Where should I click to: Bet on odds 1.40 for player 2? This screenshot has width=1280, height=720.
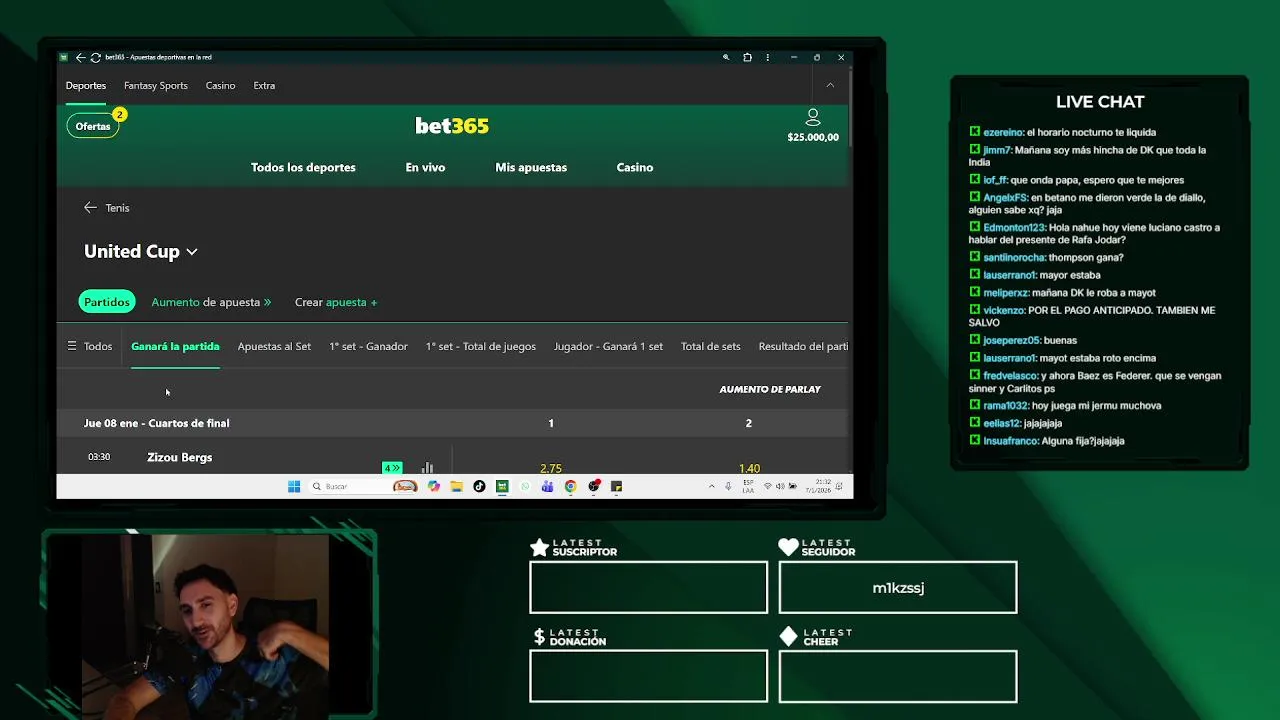(x=749, y=468)
